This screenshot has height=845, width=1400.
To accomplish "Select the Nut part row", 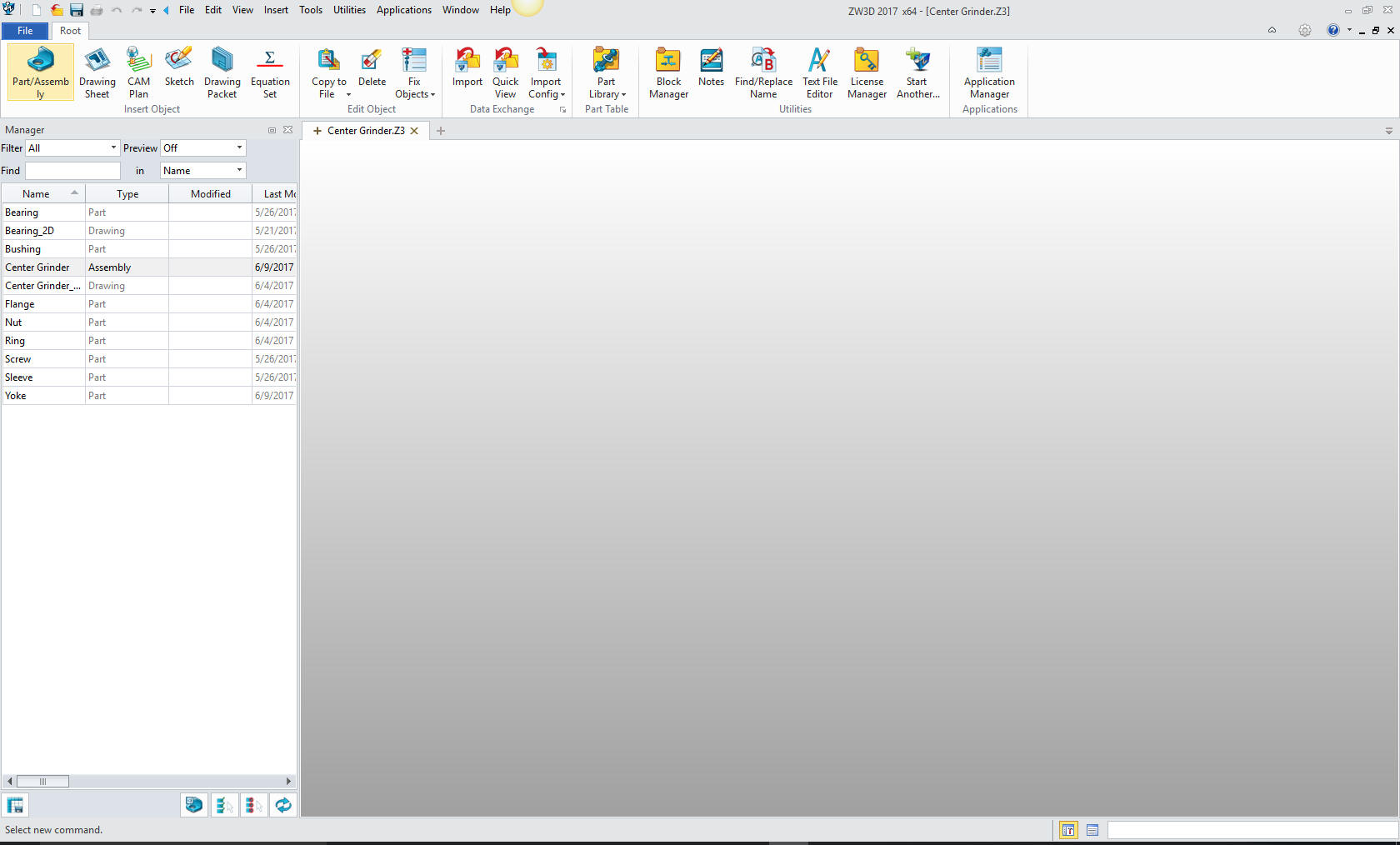I will pyautogui.click(x=149, y=322).
